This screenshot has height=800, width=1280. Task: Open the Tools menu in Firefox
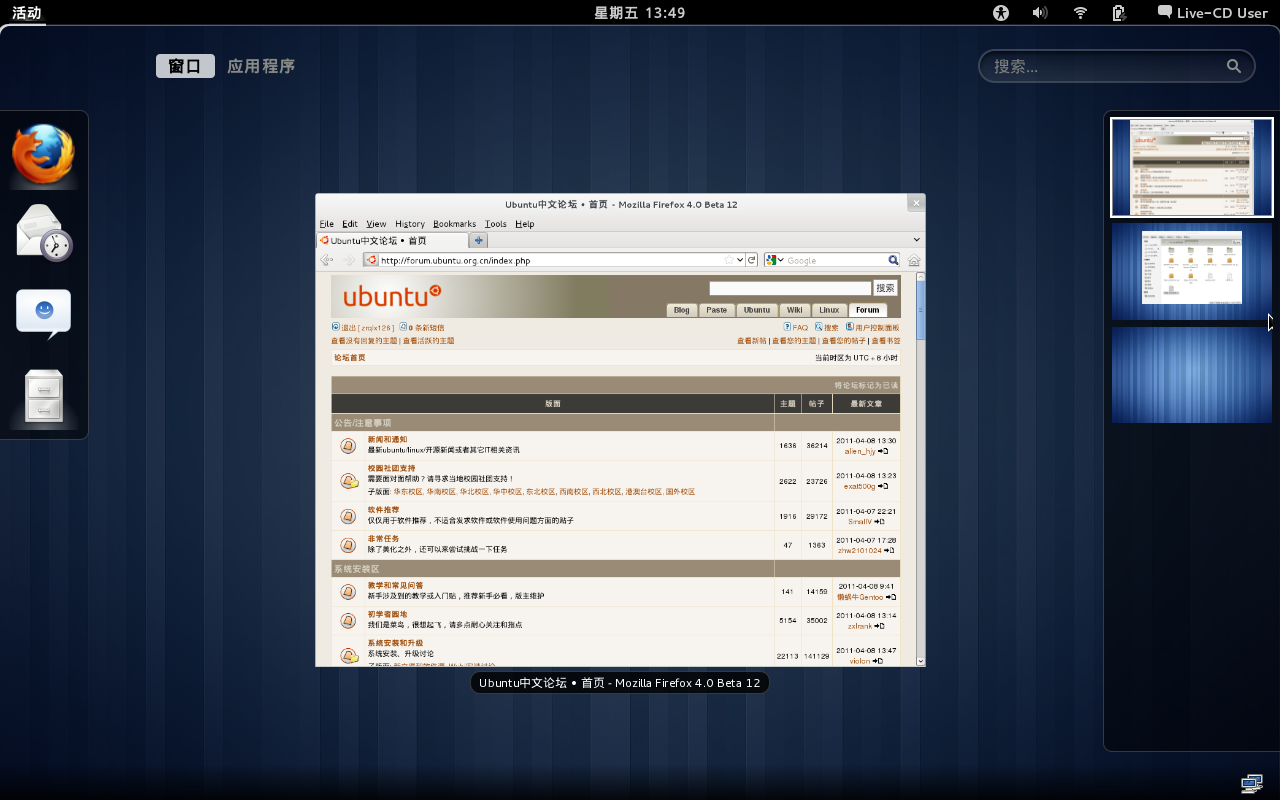[x=496, y=224]
